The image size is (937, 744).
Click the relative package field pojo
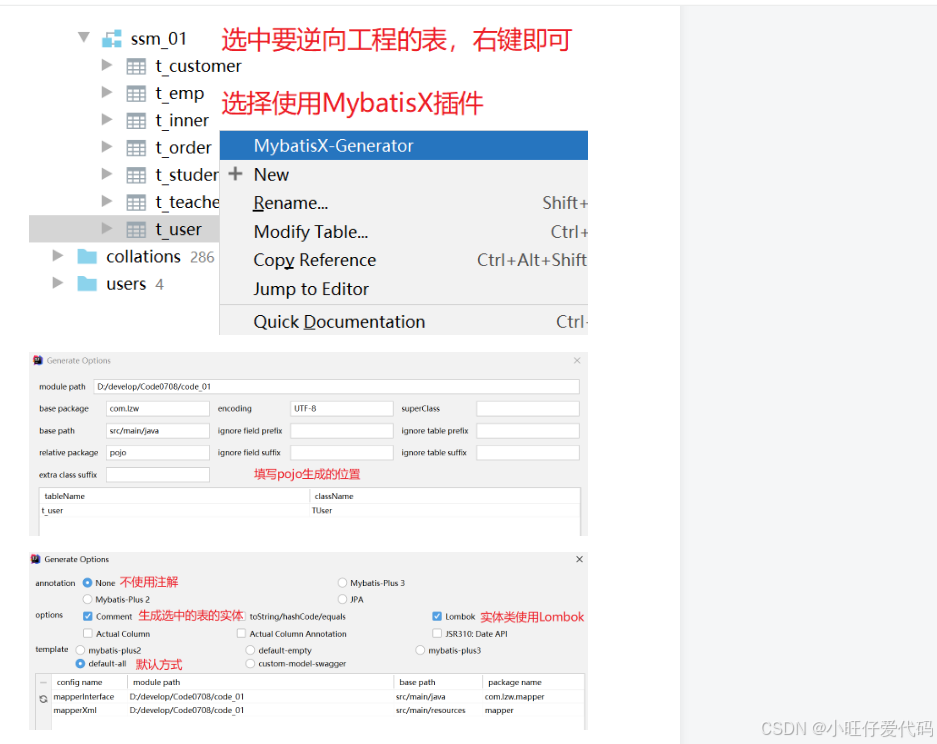pyautogui.click(x=158, y=452)
